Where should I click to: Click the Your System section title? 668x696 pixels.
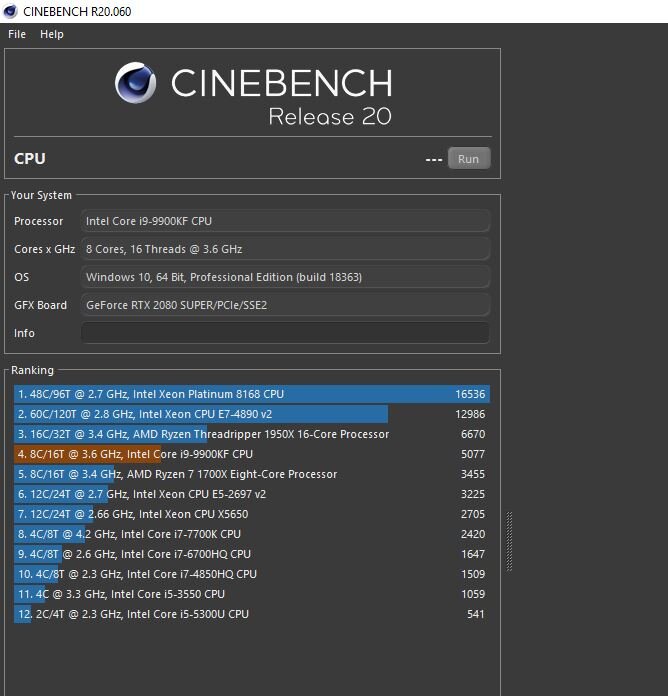click(x=41, y=195)
